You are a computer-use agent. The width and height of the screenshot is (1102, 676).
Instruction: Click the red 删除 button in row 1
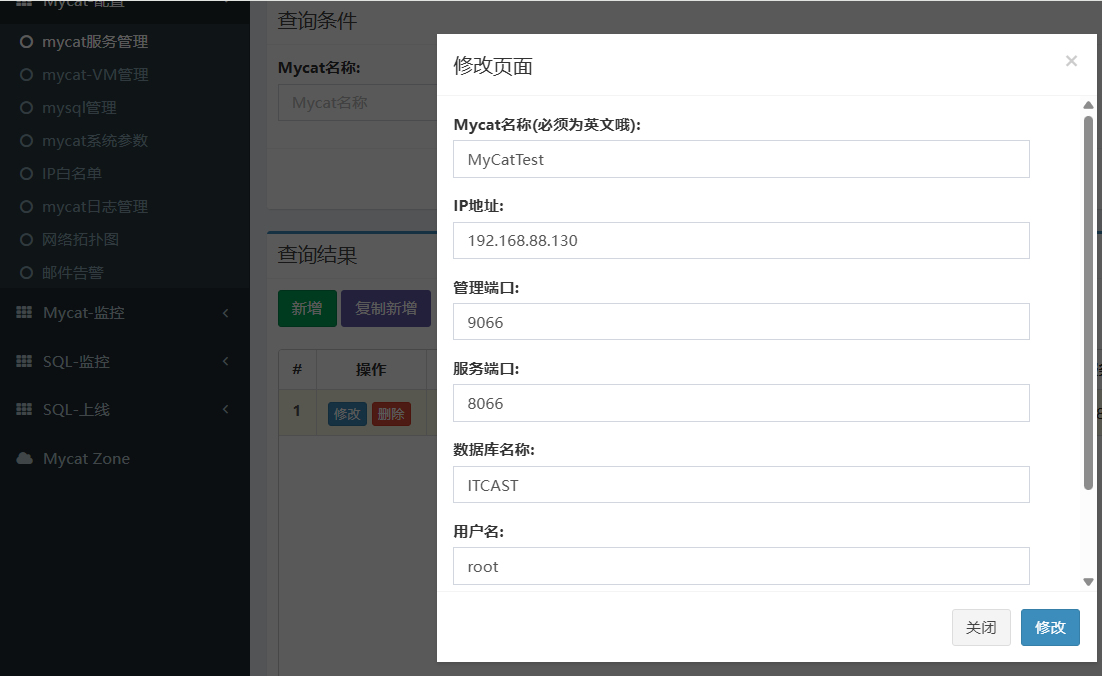[x=391, y=414]
